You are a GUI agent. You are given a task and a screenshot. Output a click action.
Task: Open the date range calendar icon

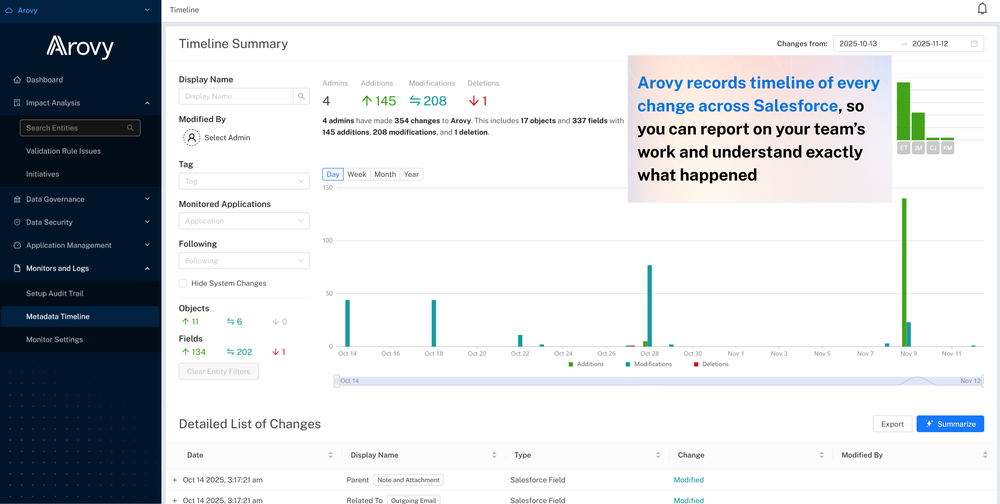[x=974, y=44]
